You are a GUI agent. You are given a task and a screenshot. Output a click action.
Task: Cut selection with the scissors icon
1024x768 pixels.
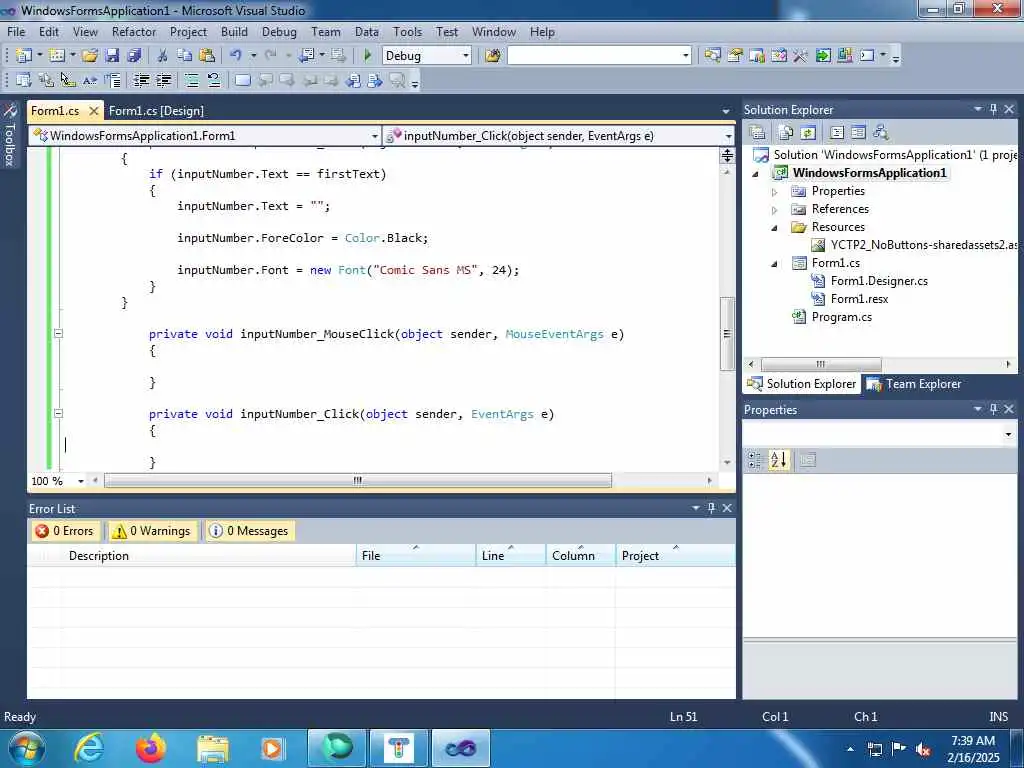tap(163, 56)
